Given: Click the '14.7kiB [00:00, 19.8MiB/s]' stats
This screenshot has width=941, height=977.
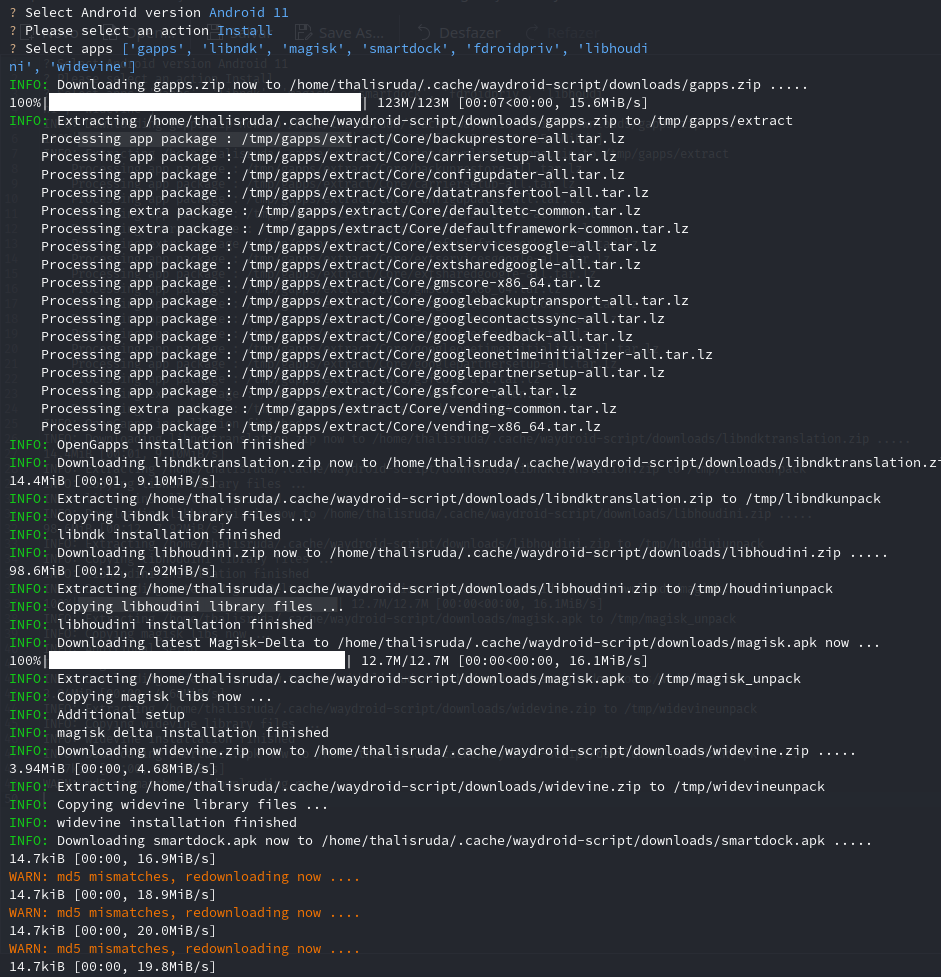Looking at the screenshot, I should [112, 968].
